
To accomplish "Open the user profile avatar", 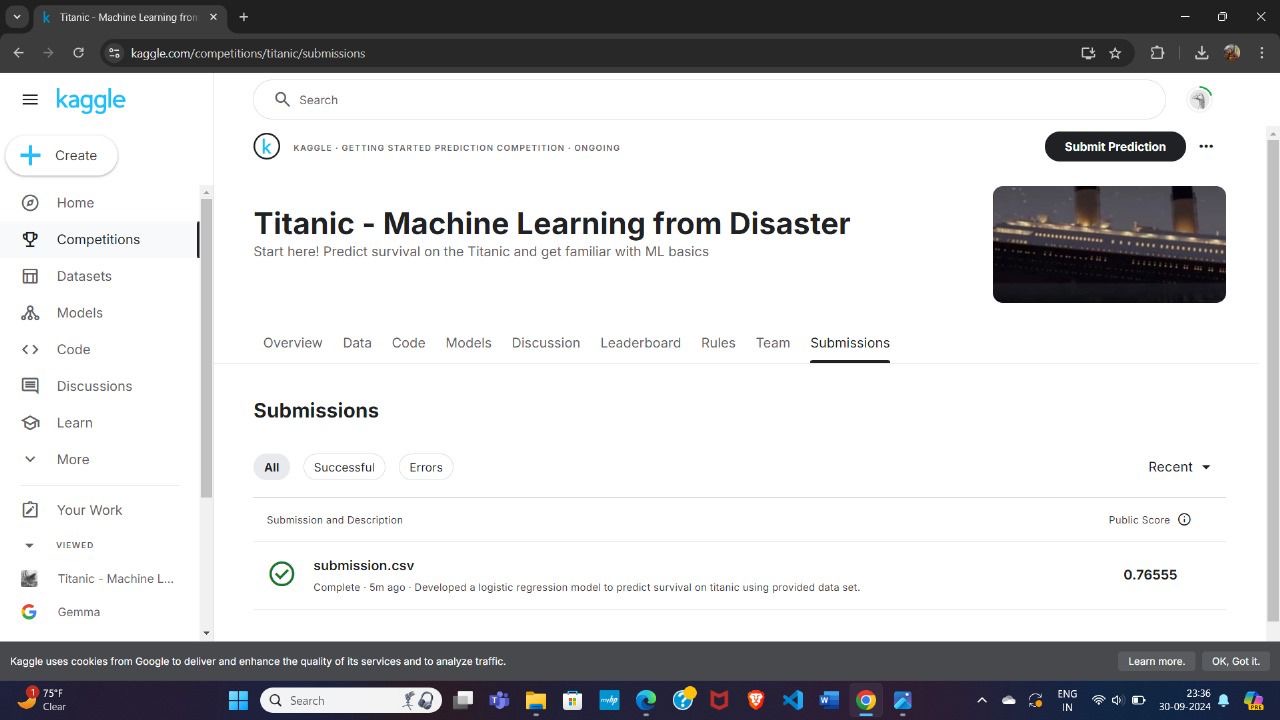I will 1199,99.
